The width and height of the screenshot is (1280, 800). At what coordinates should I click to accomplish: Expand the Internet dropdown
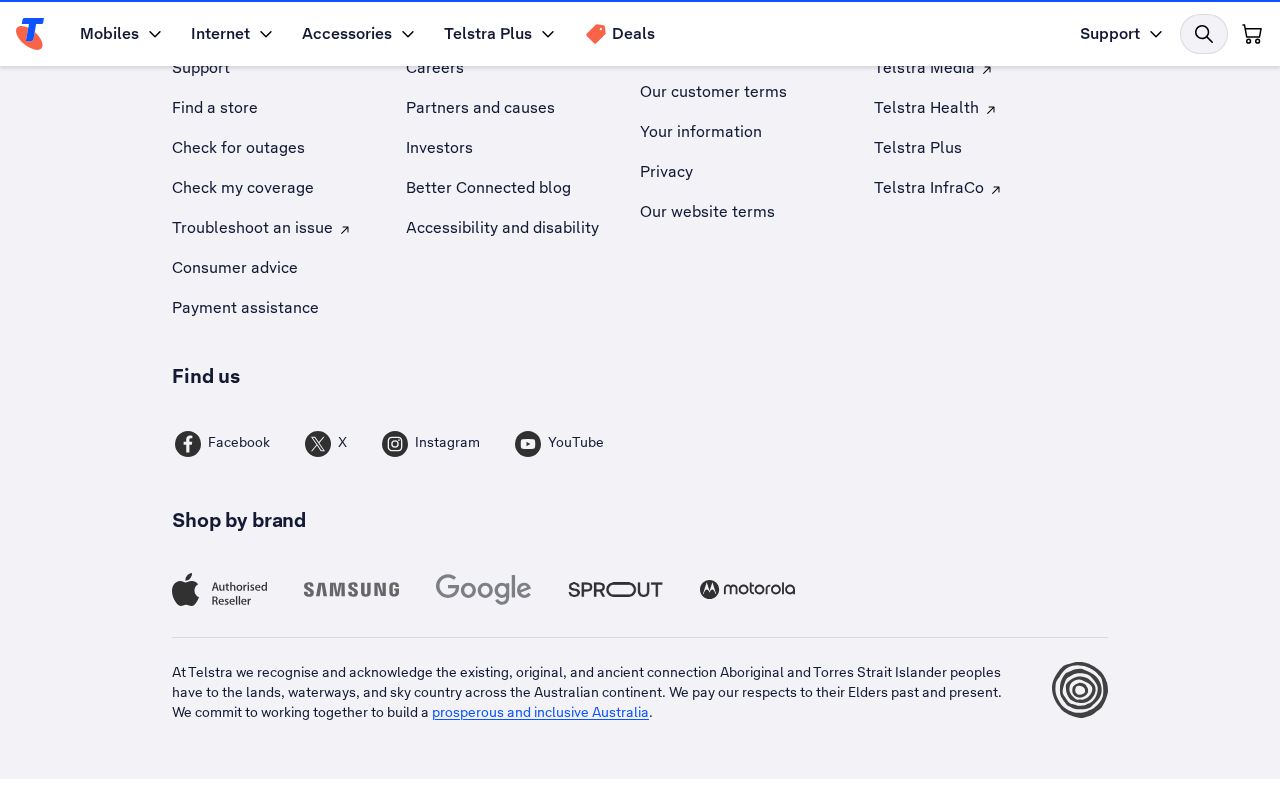(232, 34)
